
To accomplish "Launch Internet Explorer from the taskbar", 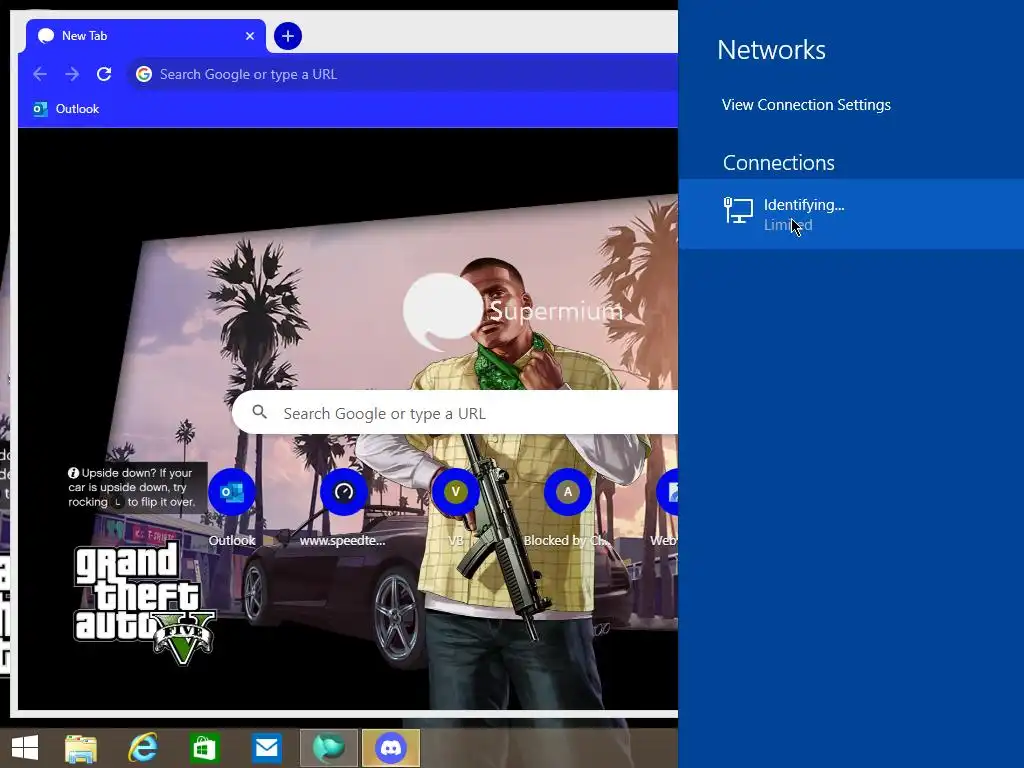I will coord(142,748).
